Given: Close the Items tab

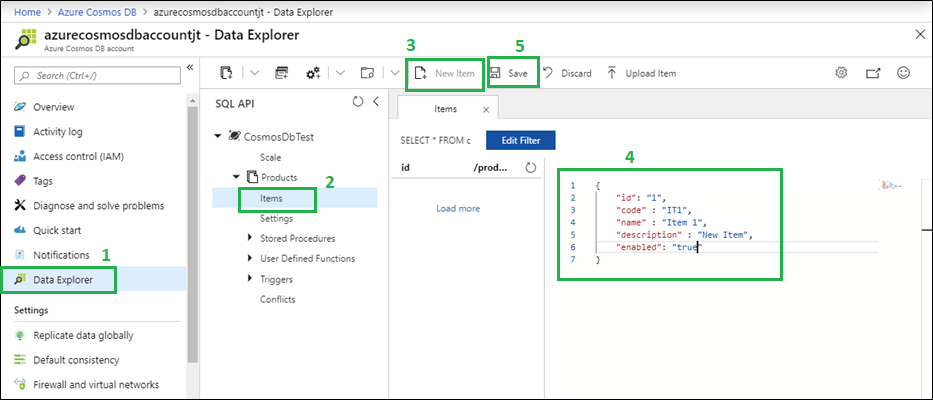Looking at the screenshot, I should [486, 110].
